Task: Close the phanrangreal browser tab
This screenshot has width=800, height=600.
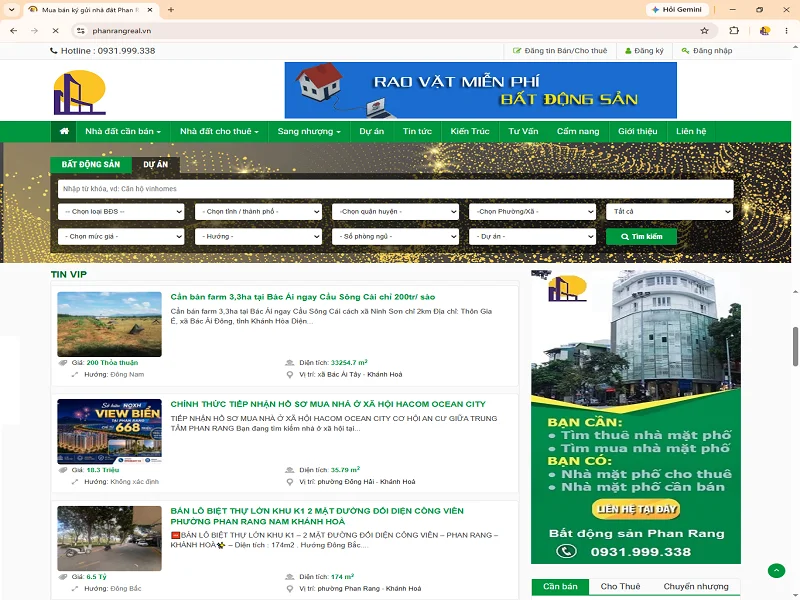Action: point(150,10)
